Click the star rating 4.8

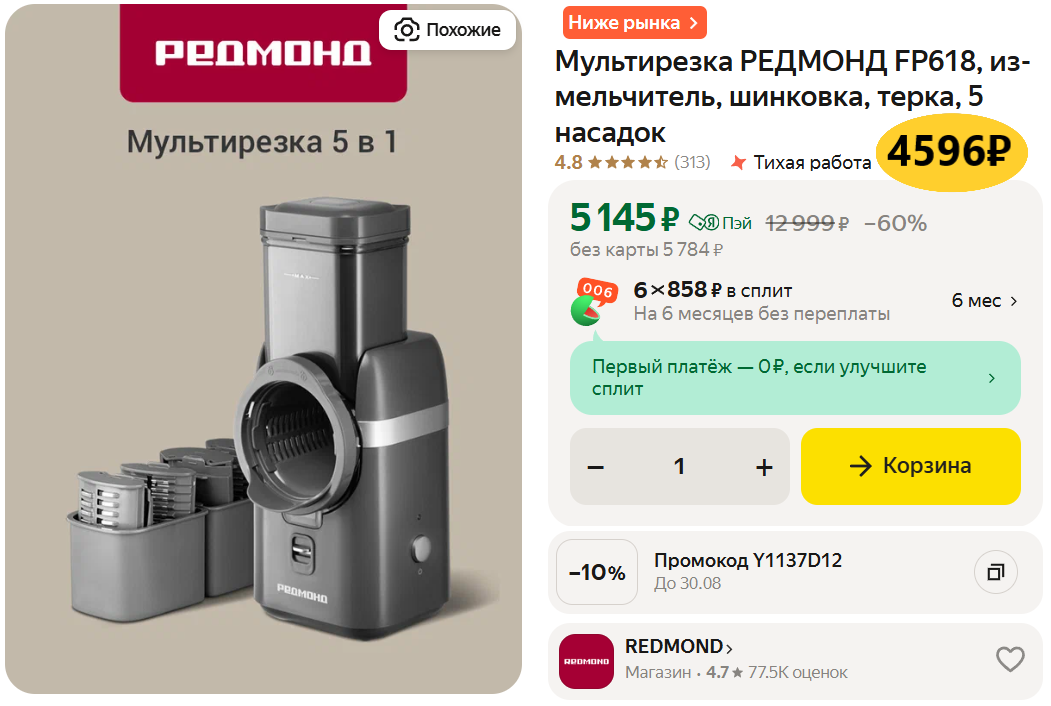(610, 162)
